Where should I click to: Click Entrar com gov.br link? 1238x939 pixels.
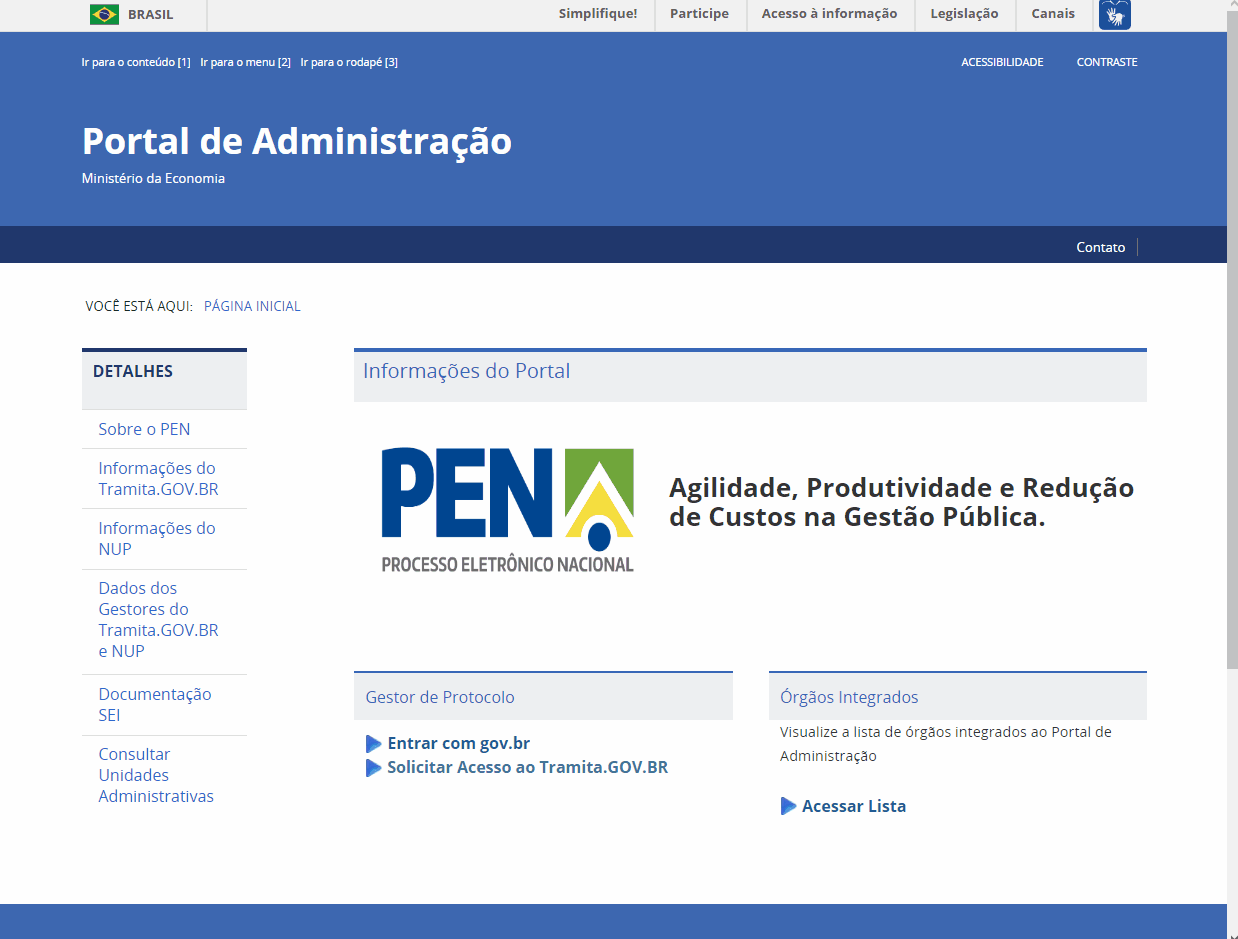[x=458, y=744]
